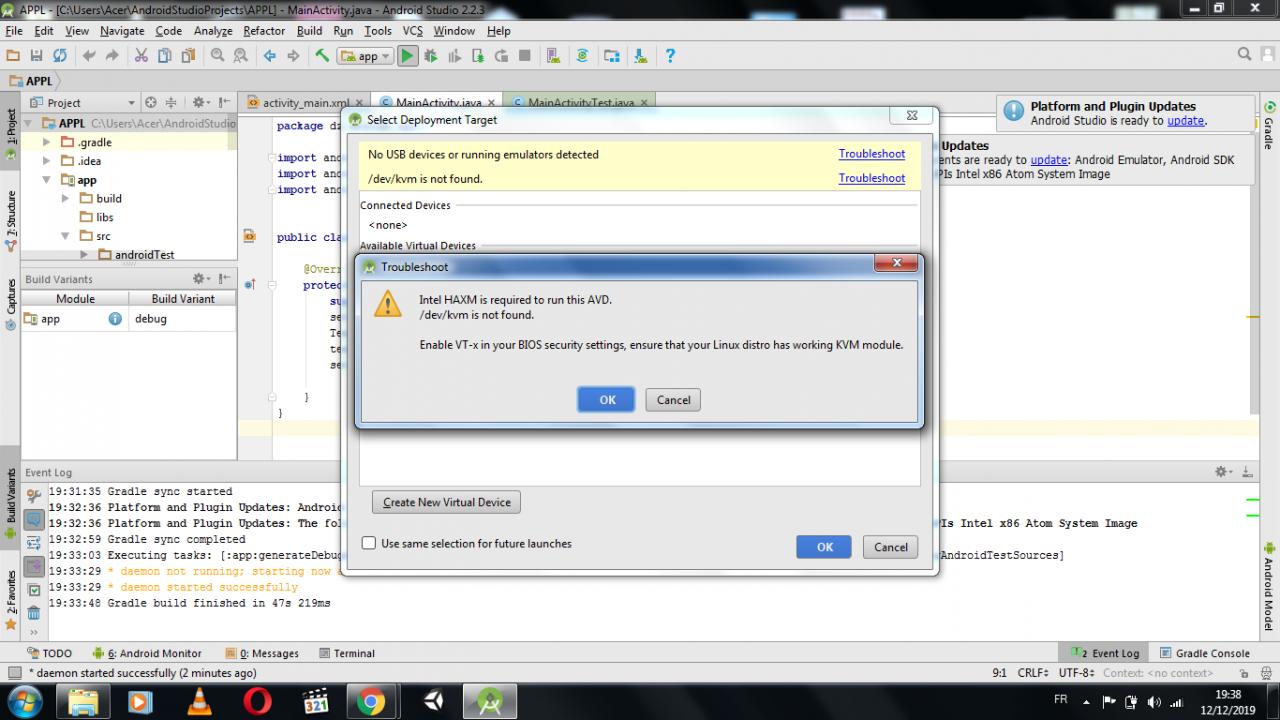Switch to the MainActivityTest.java editor tab
This screenshot has width=1280, height=720.
(x=581, y=102)
